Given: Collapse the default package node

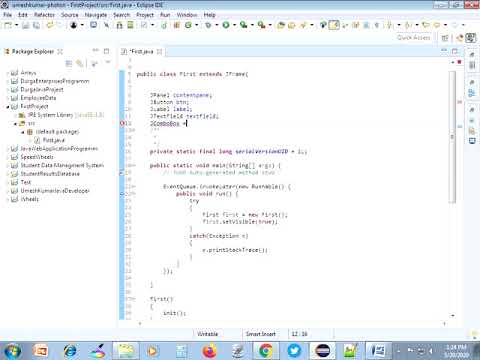Looking at the screenshot, I should [23, 132].
